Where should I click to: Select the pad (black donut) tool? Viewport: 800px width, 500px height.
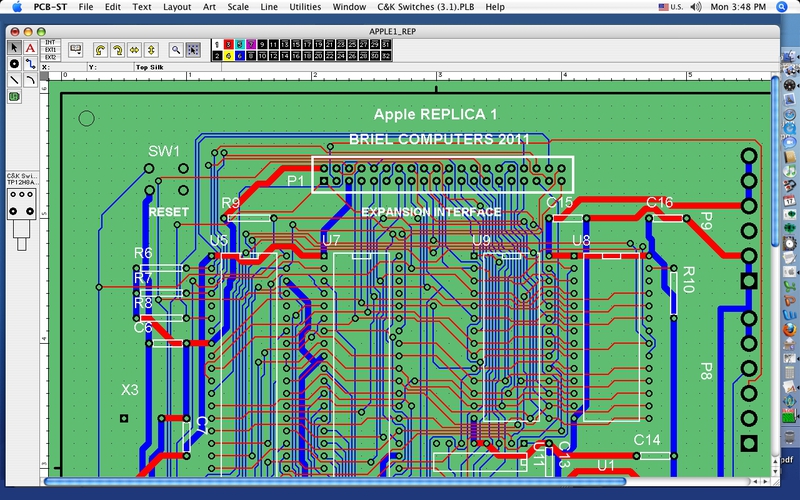[14, 64]
